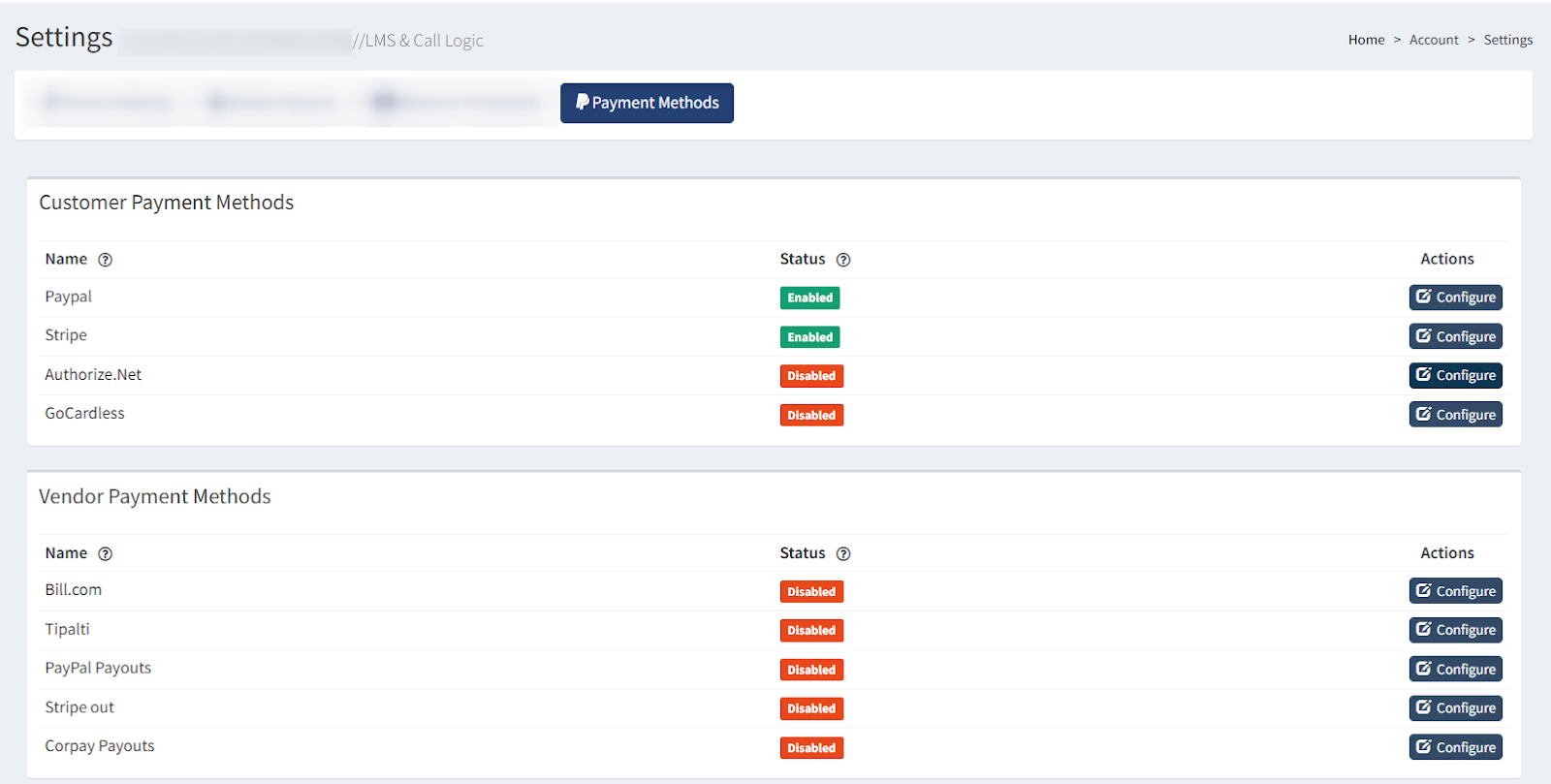Click help icon beside Vendor Name header
Image resolution: width=1551 pixels, height=784 pixels.
[106, 553]
